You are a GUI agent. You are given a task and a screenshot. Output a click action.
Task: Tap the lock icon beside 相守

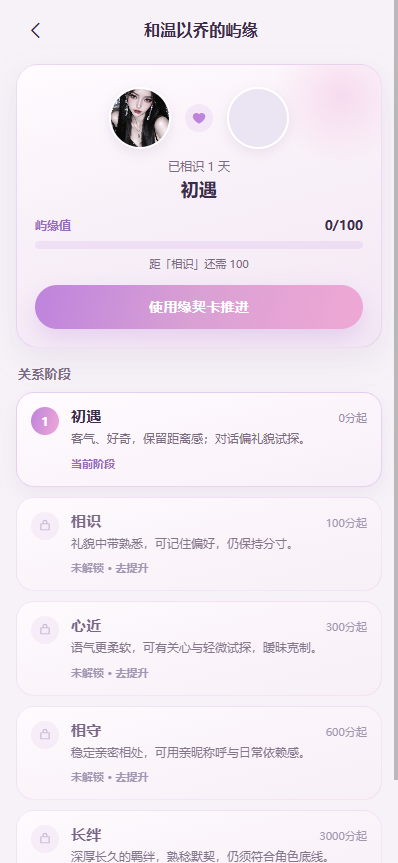tap(45, 735)
